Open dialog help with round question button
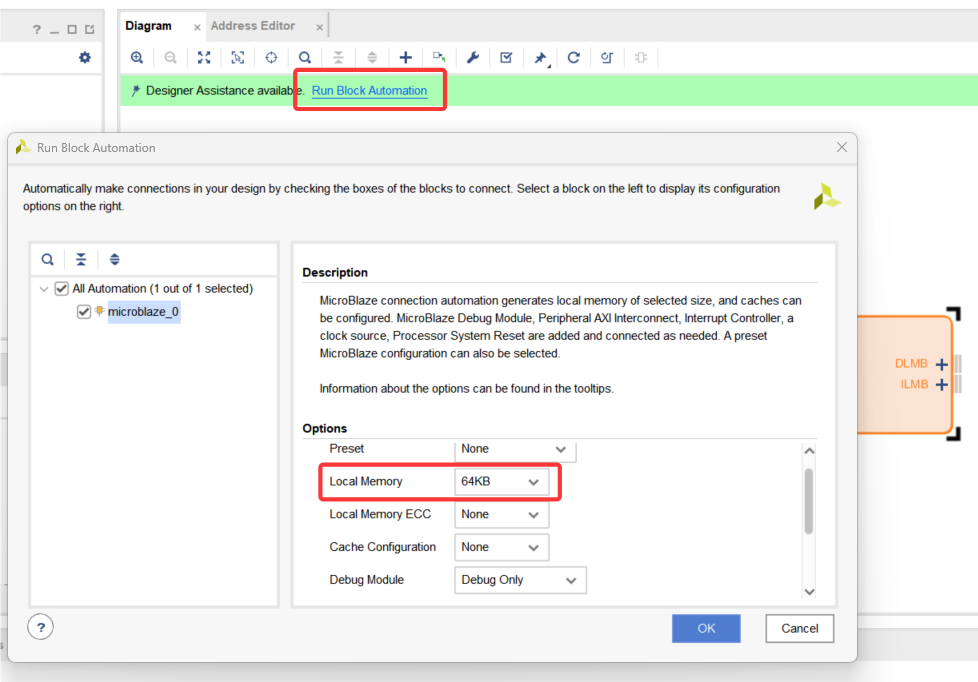 click(x=41, y=627)
